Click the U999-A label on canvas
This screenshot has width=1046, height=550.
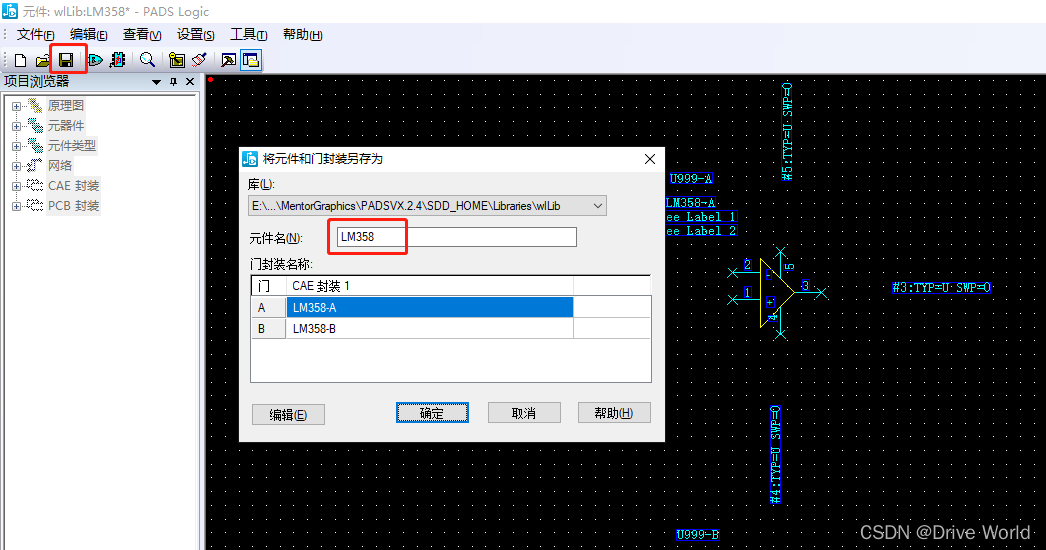(691, 178)
